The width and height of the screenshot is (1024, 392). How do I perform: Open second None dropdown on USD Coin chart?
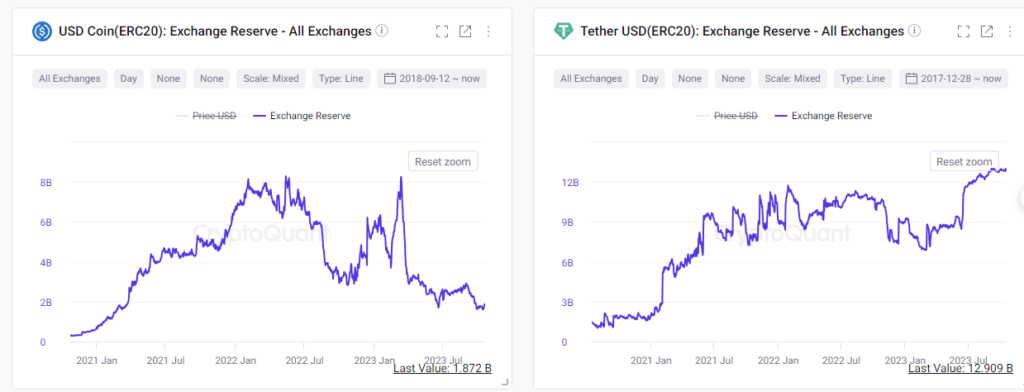tap(212, 78)
